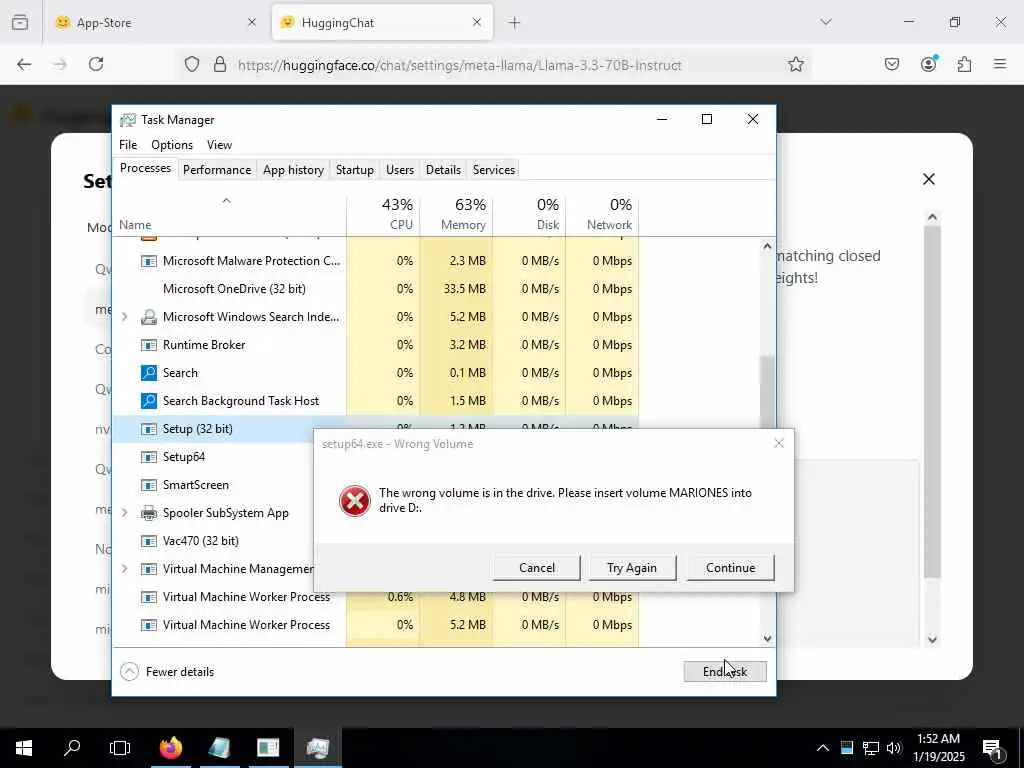
Task: Open Task View from the taskbar
Action: pyautogui.click(x=120, y=748)
